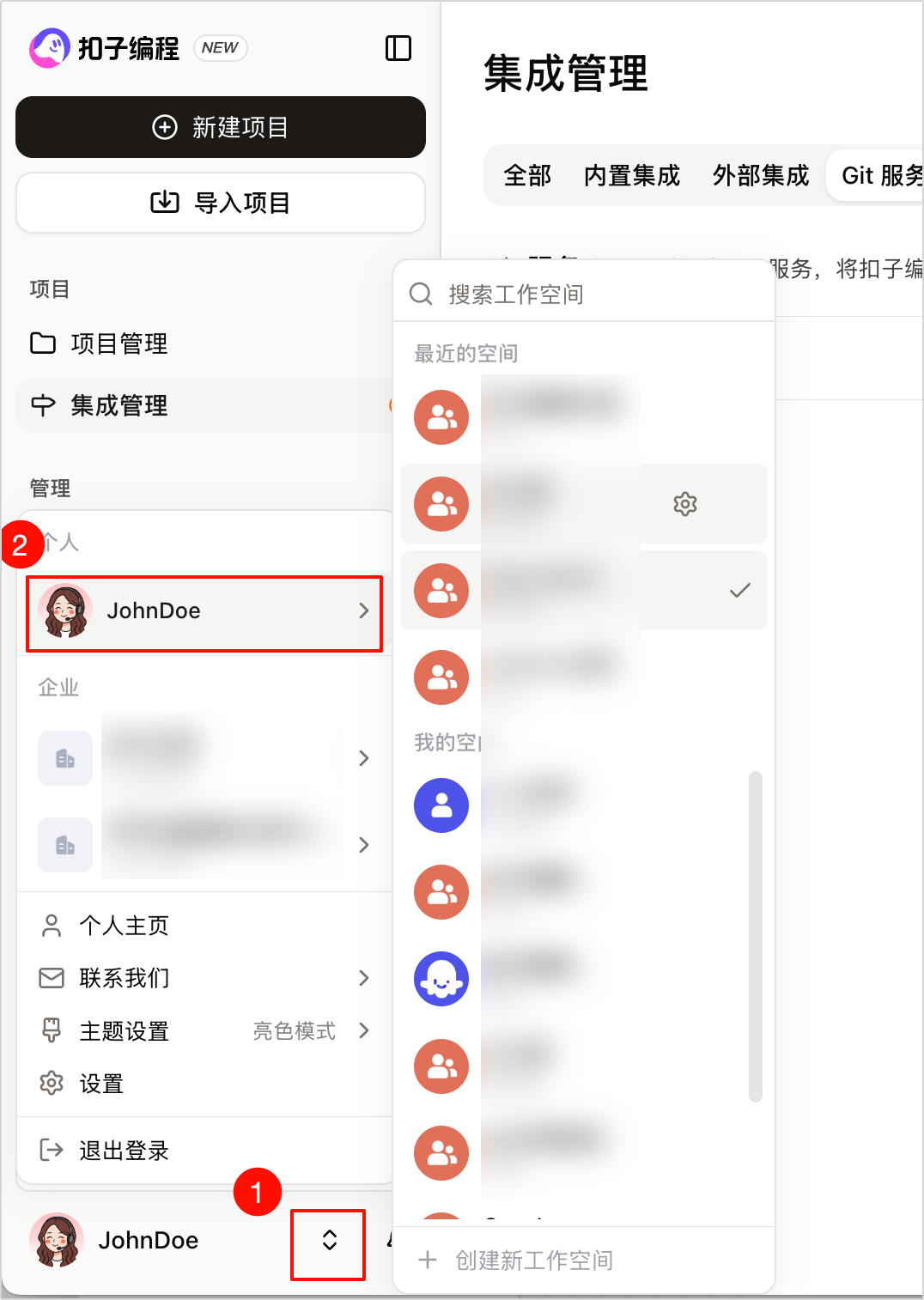Click the Coze coding logo icon
This screenshot has width=924, height=1300.
pos(50,48)
